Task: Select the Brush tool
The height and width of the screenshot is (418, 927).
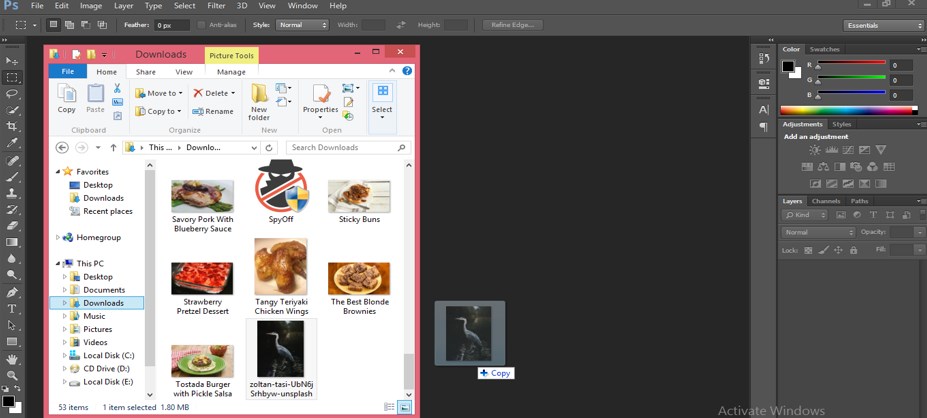Action: tap(12, 177)
